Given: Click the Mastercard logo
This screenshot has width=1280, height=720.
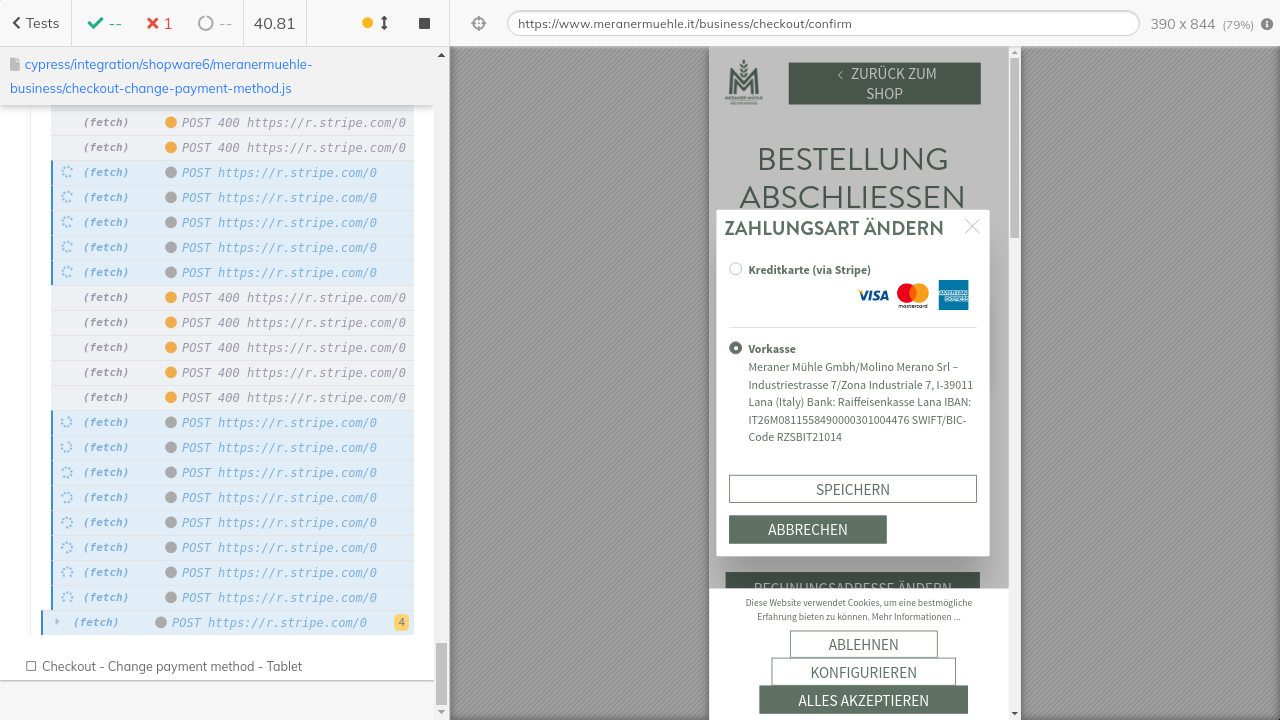Looking at the screenshot, I should click(x=913, y=295).
